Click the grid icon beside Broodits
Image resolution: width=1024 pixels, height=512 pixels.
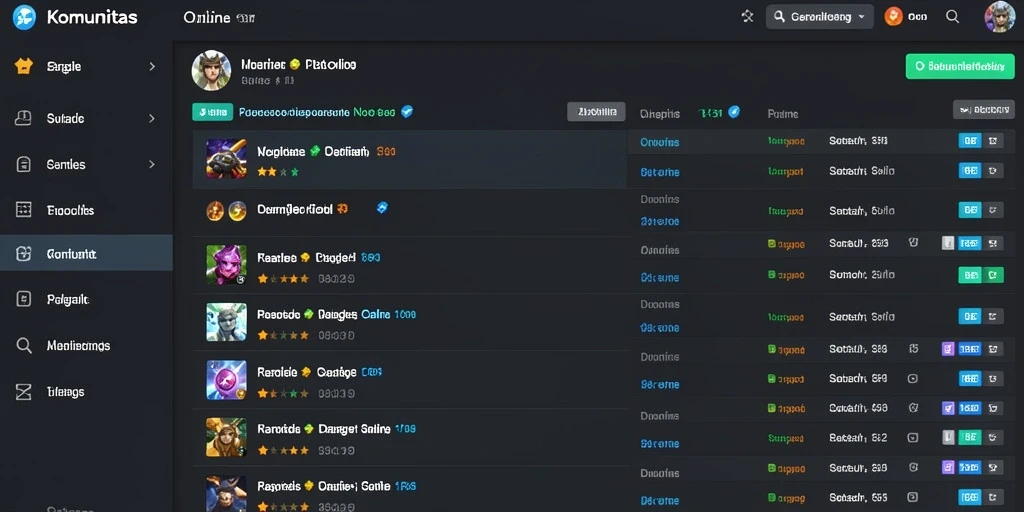coord(24,210)
